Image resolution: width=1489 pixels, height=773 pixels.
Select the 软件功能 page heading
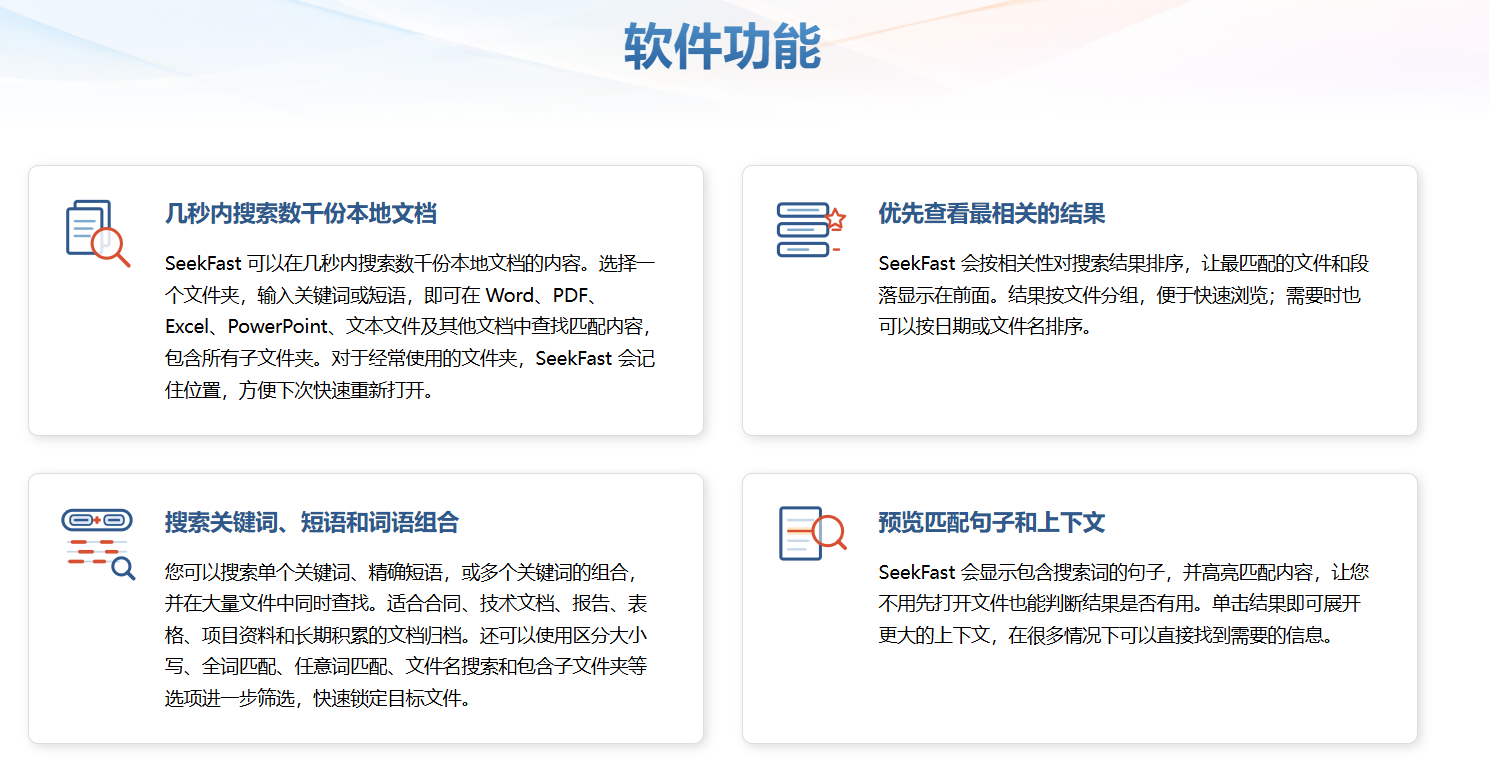point(722,47)
